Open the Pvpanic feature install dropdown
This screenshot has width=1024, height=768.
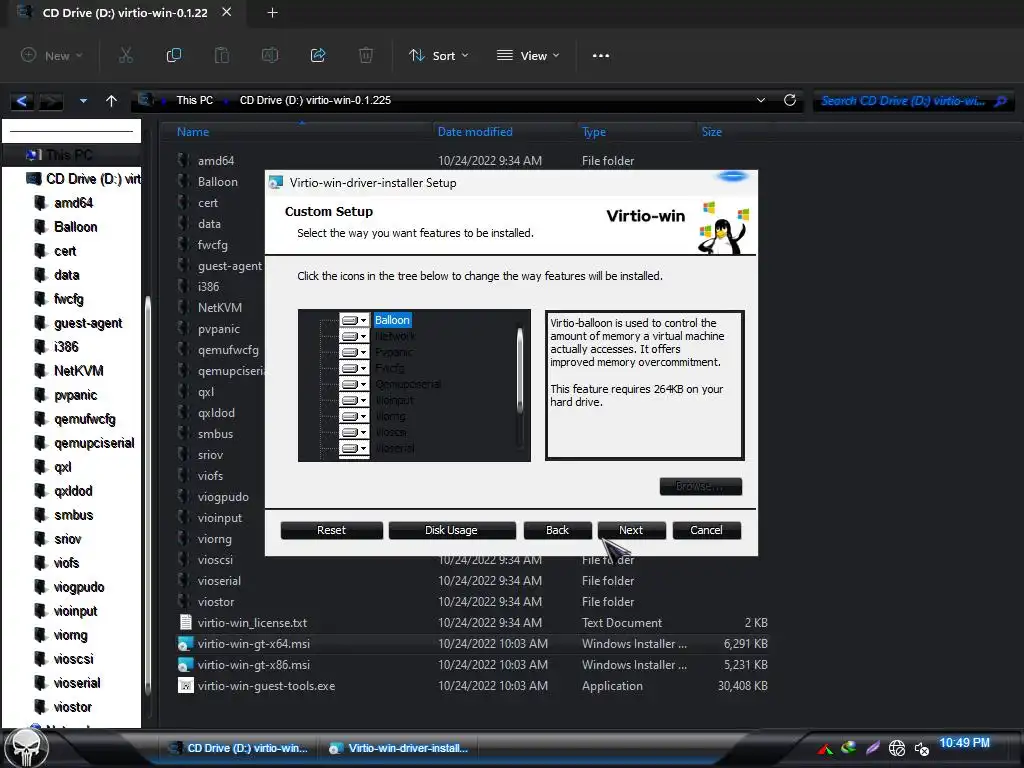pyautogui.click(x=354, y=352)
